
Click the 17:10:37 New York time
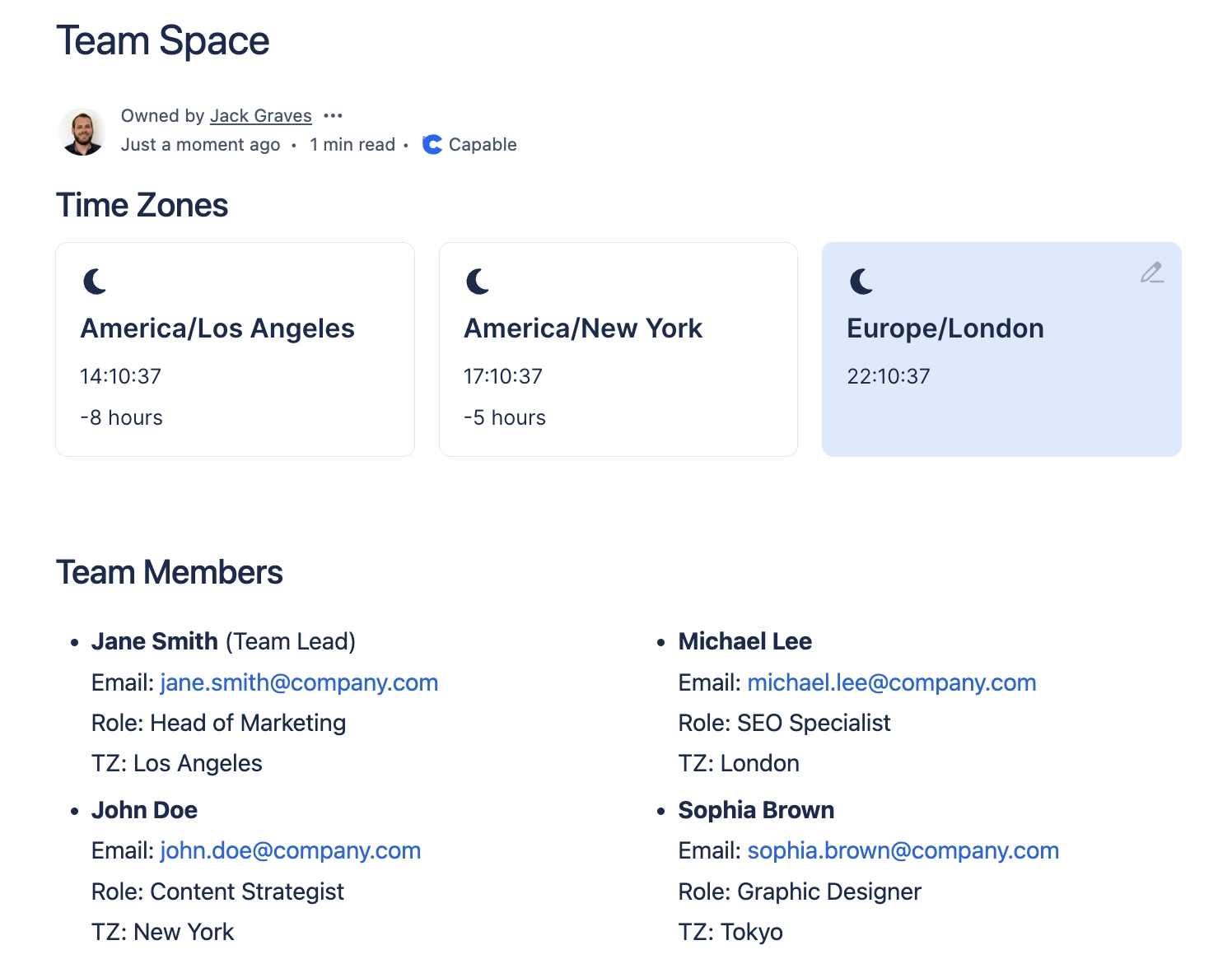[503, 376]
